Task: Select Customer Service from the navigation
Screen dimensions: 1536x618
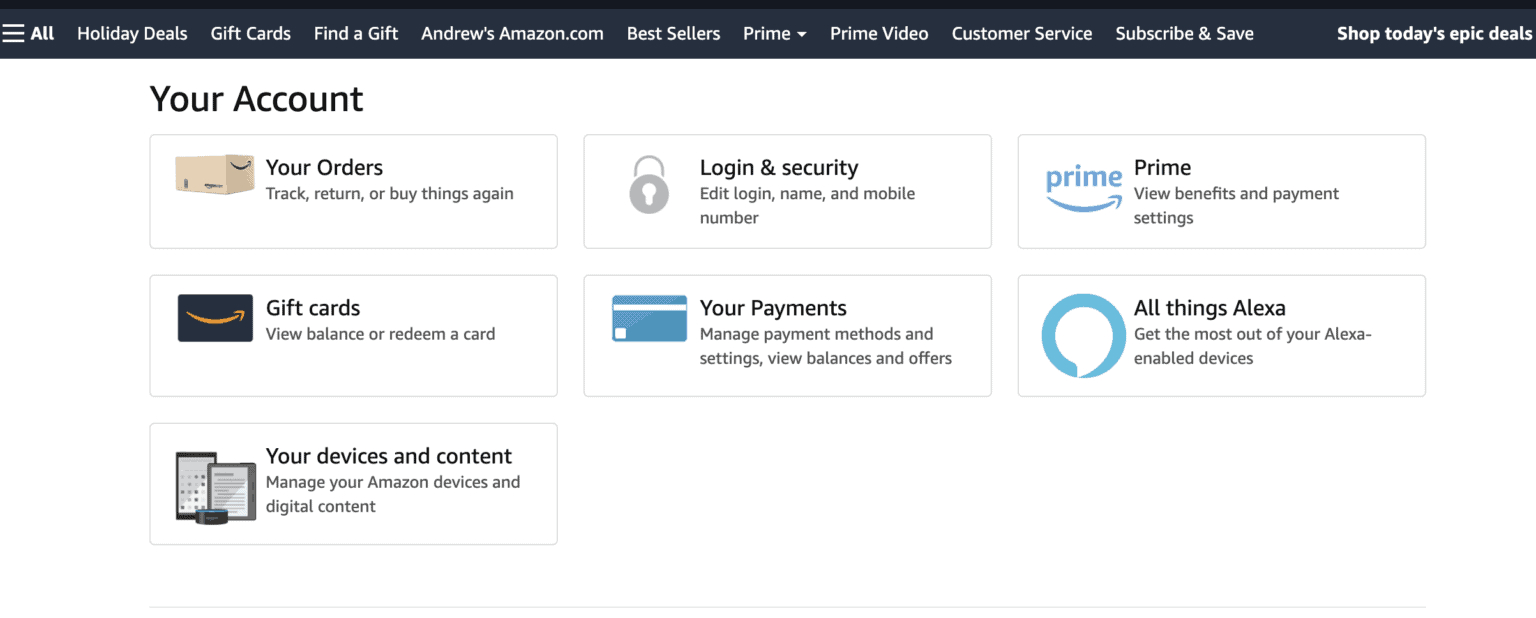Action: coord(1022,33)
